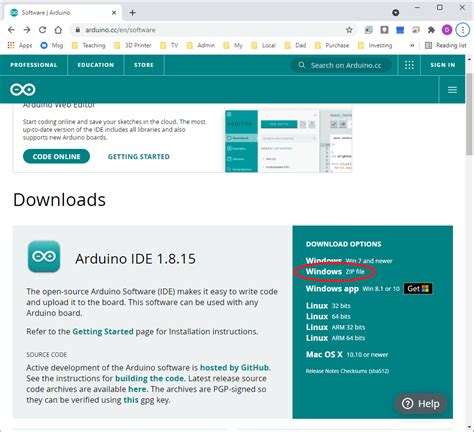Click the Help button

(x=421, y=404)
